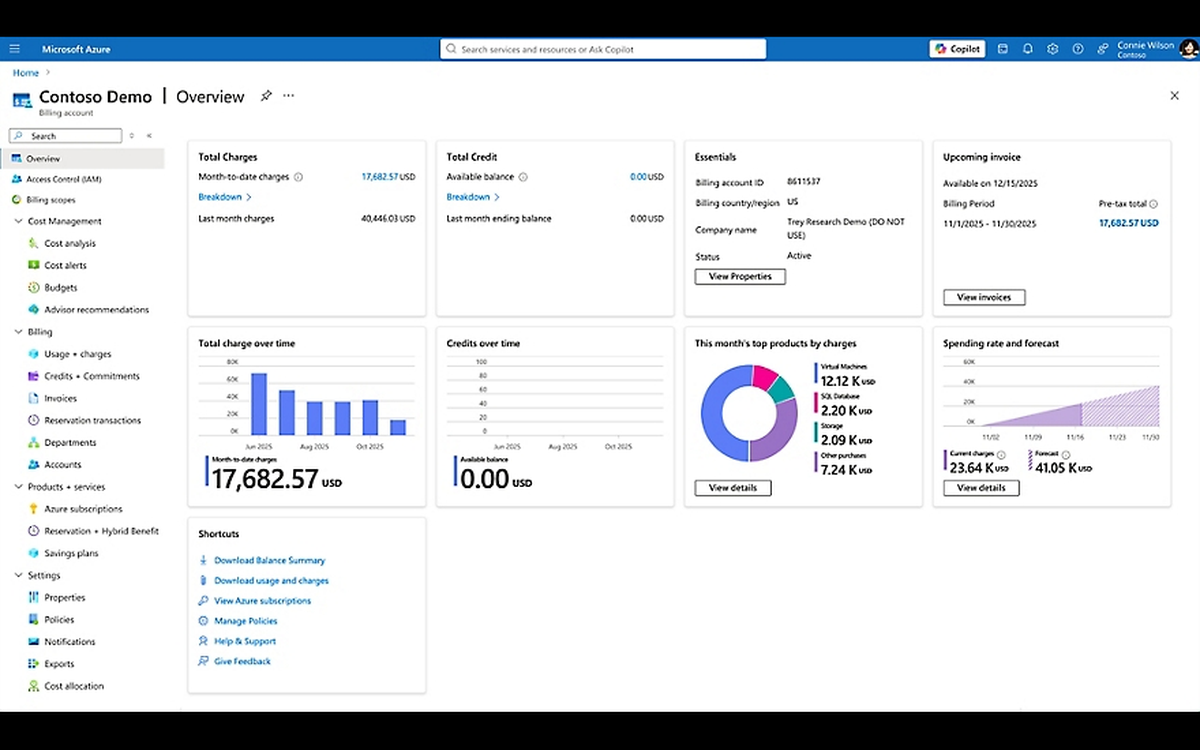Viewport: 1200px width, 750px height.
Task: Collapse the Cost Management section
Action: click(18, 221)
